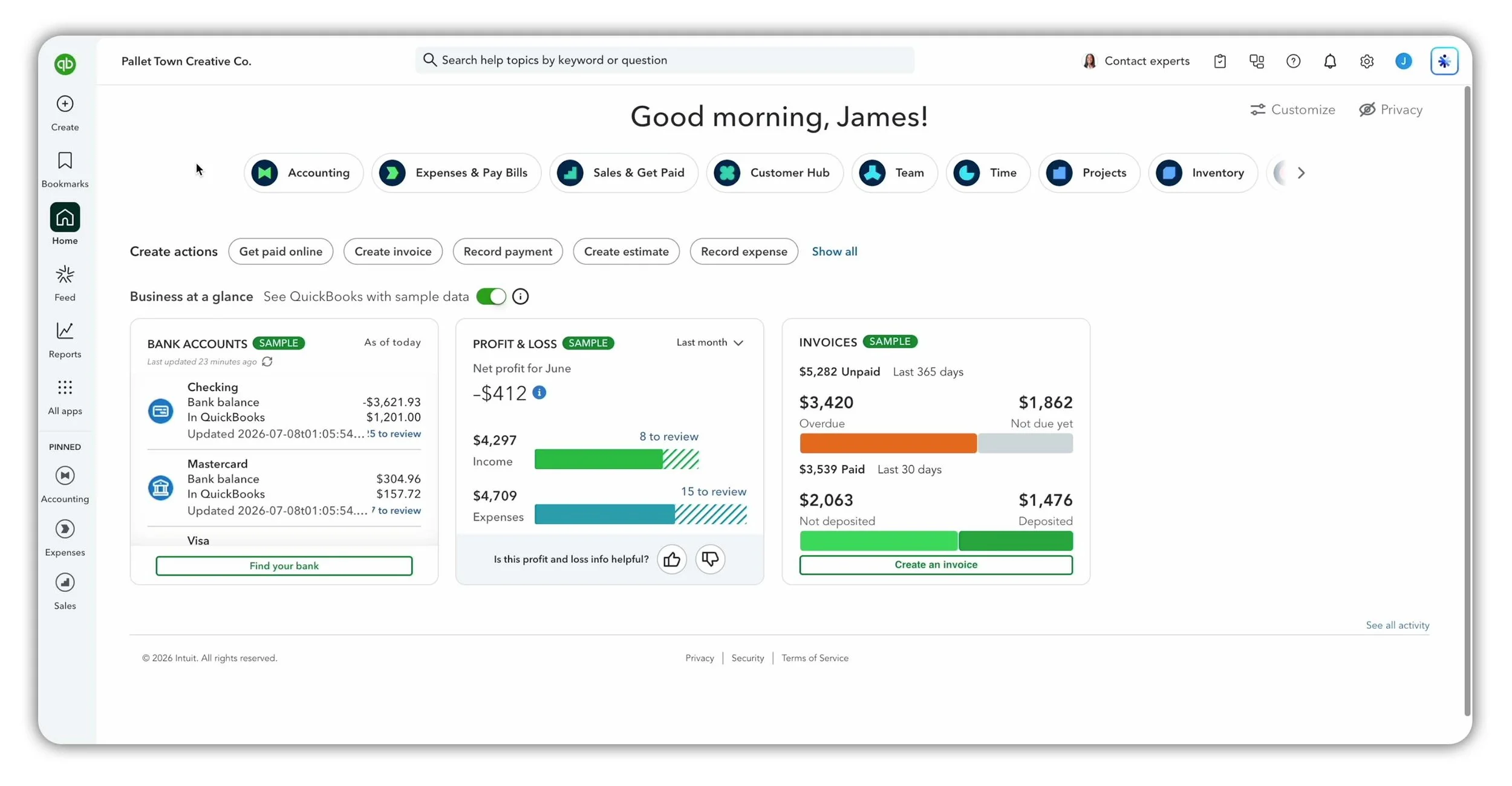Show more app chips with right chevron
This screenshot has height=786, width=1512.
[x=1301, y=173]
